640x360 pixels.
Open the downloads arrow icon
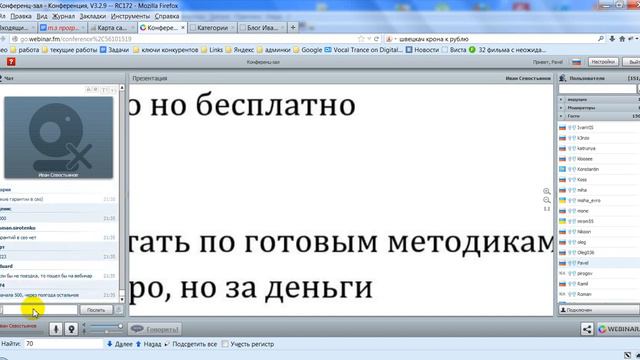pyautogui.click(x=612, y=39)
